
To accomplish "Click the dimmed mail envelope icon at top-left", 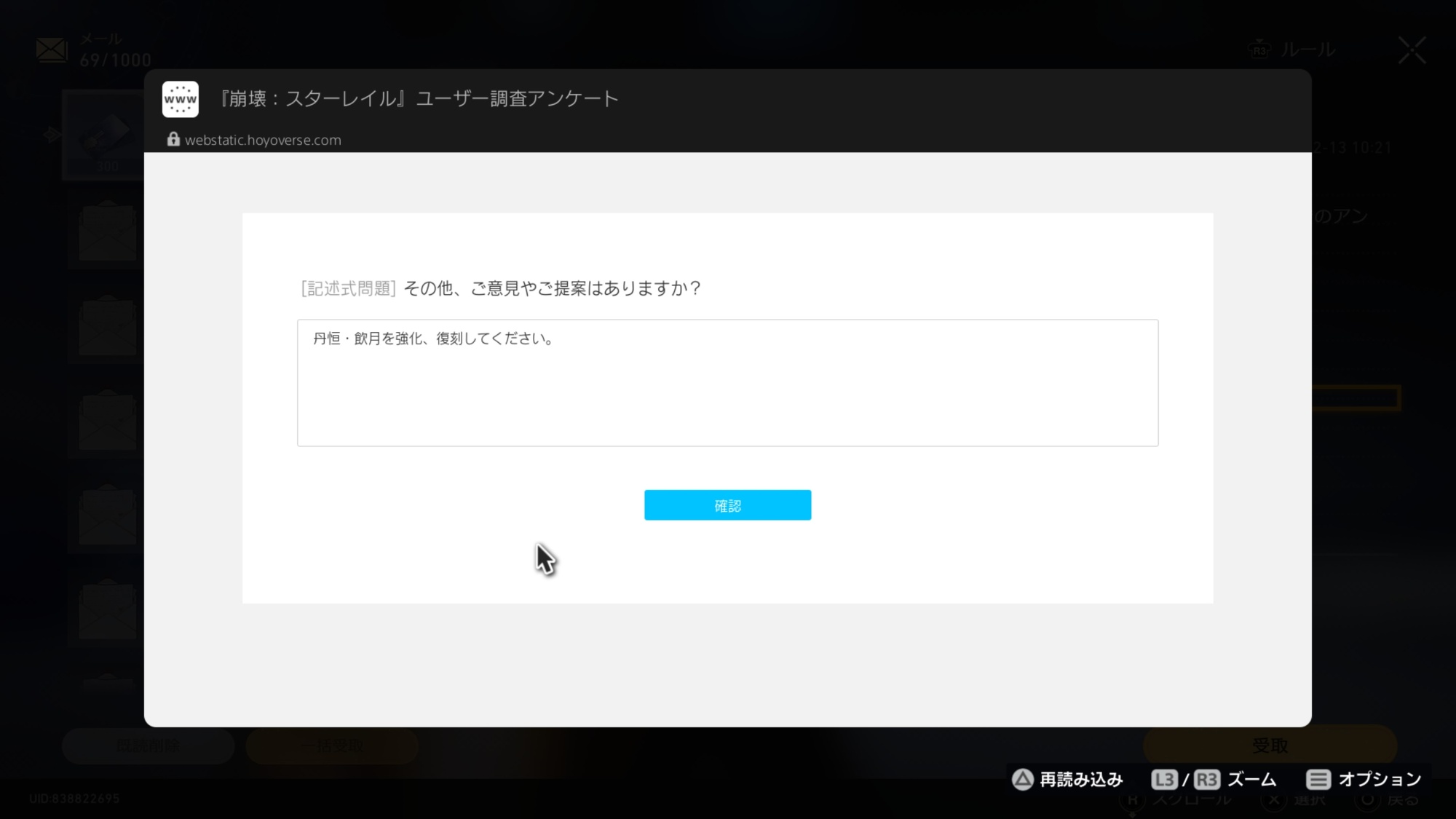I will 52,50.
